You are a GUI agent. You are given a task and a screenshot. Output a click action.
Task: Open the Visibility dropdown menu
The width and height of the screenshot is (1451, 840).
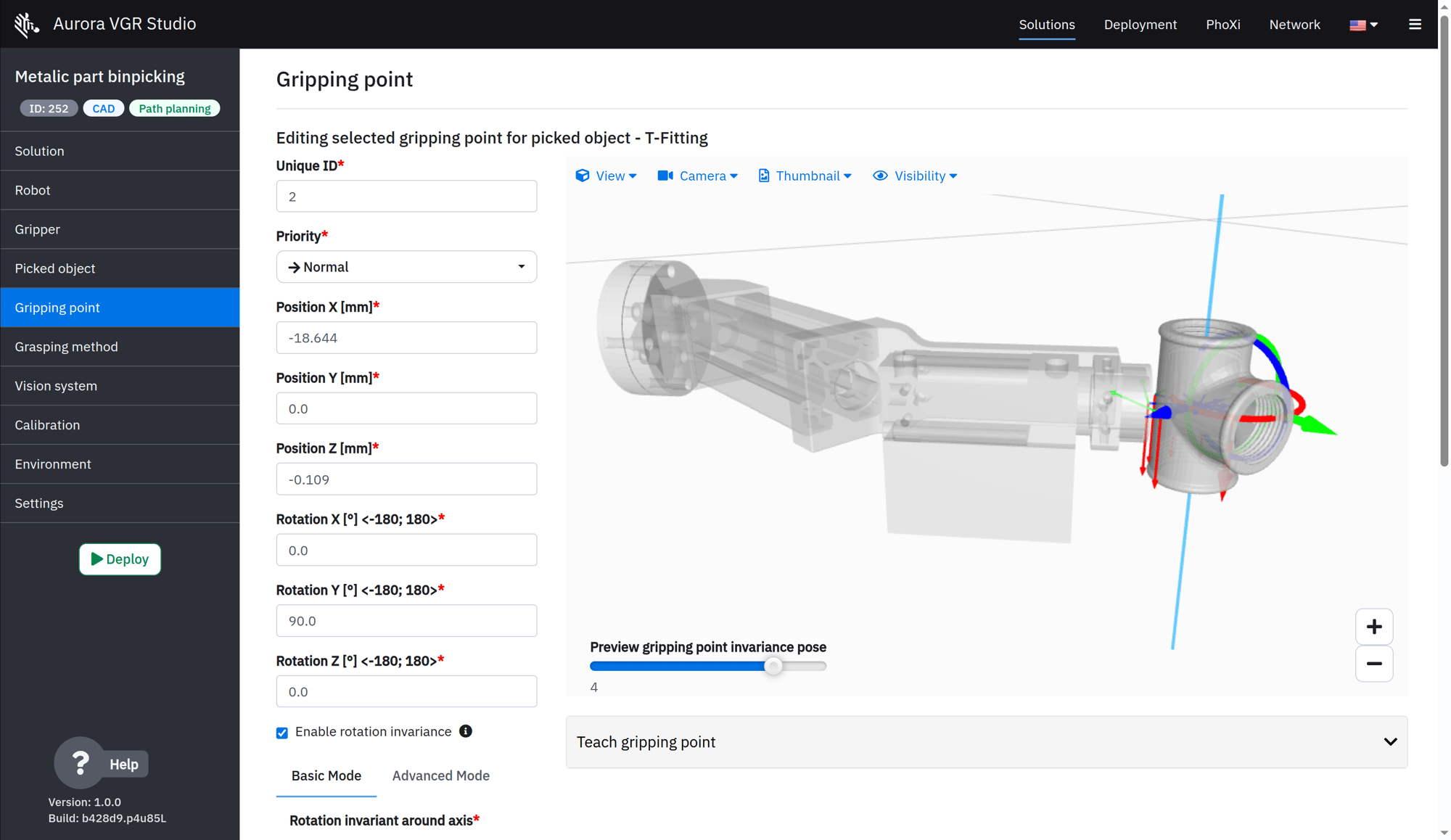pos(915,176)
